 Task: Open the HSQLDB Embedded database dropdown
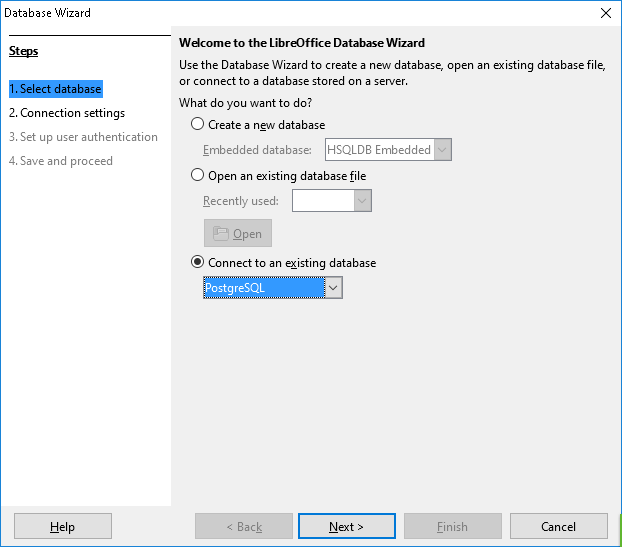[x=443, y=150]
